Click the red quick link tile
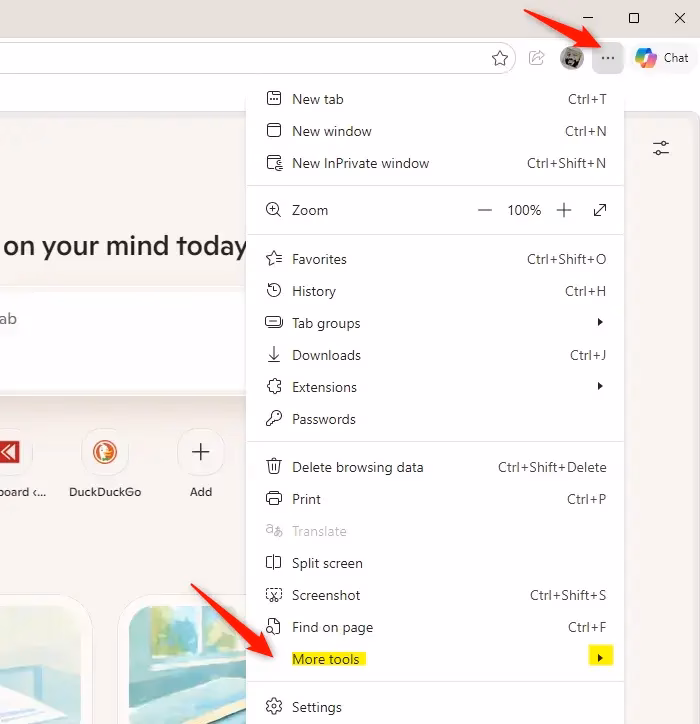The width and height of the screenshot is (700, 724). (x=10, y=452)
